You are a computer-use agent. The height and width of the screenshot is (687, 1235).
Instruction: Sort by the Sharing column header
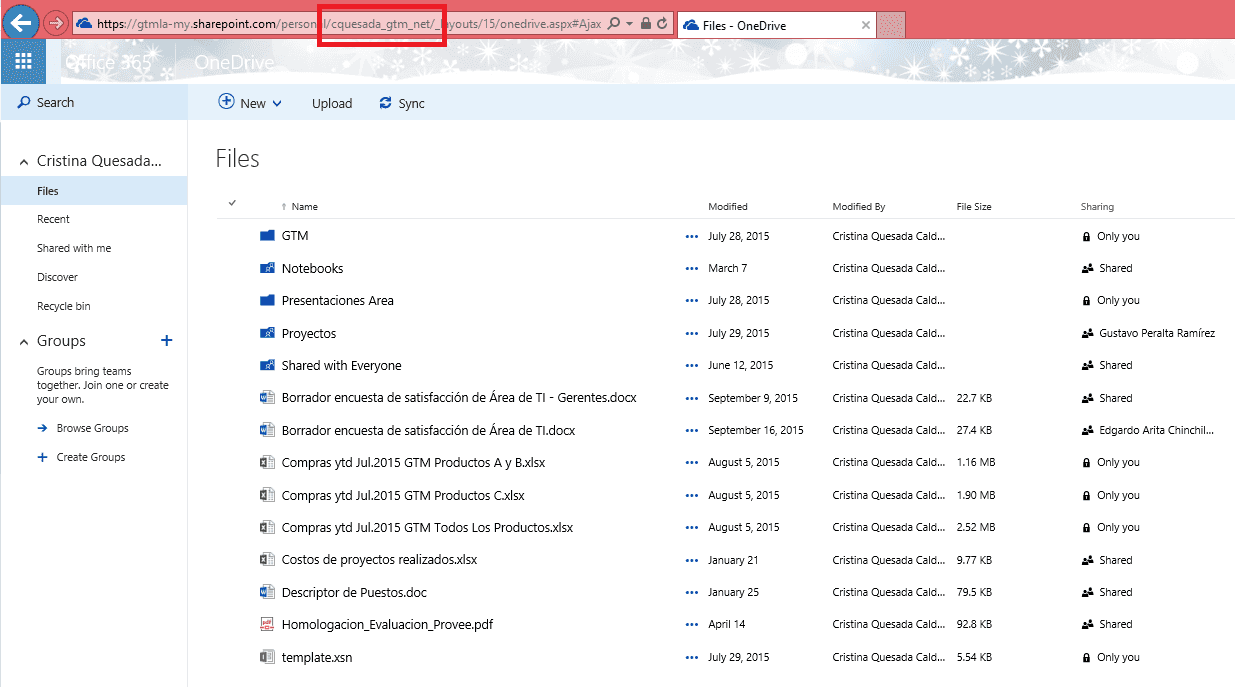tap(1097, 207)
